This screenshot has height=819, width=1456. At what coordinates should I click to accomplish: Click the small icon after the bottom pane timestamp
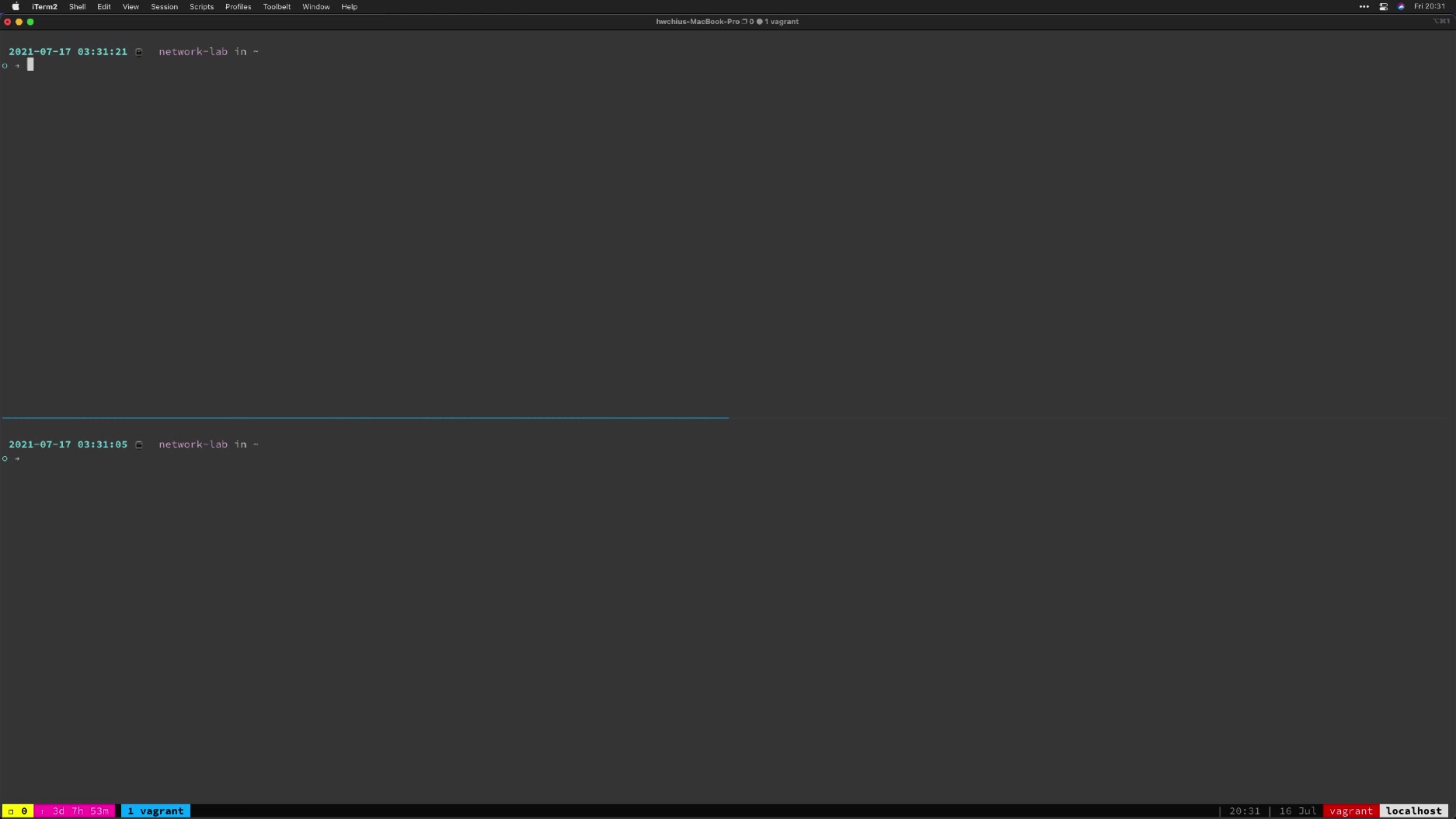tap(139, 444)
